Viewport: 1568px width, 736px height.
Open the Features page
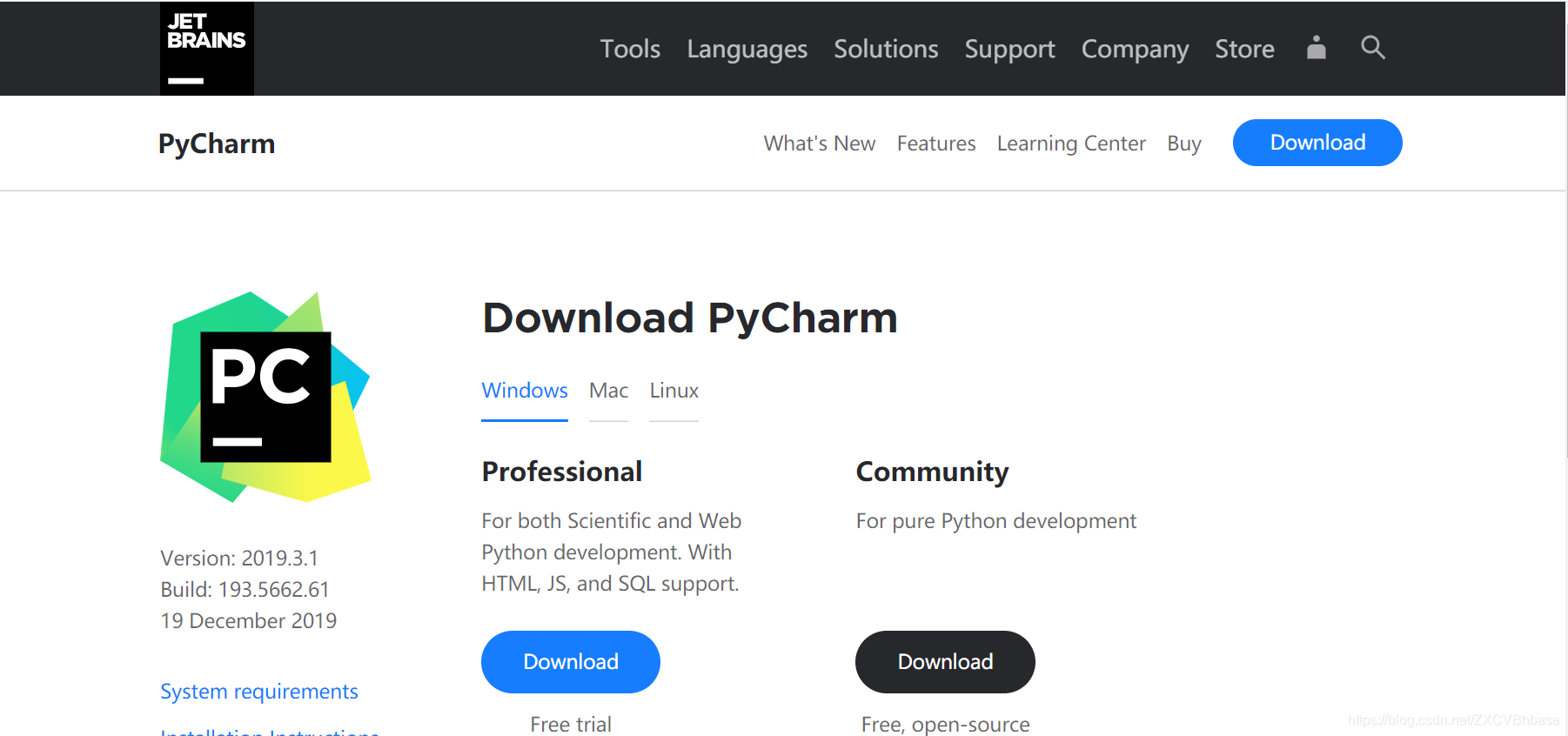click(936, 144)
